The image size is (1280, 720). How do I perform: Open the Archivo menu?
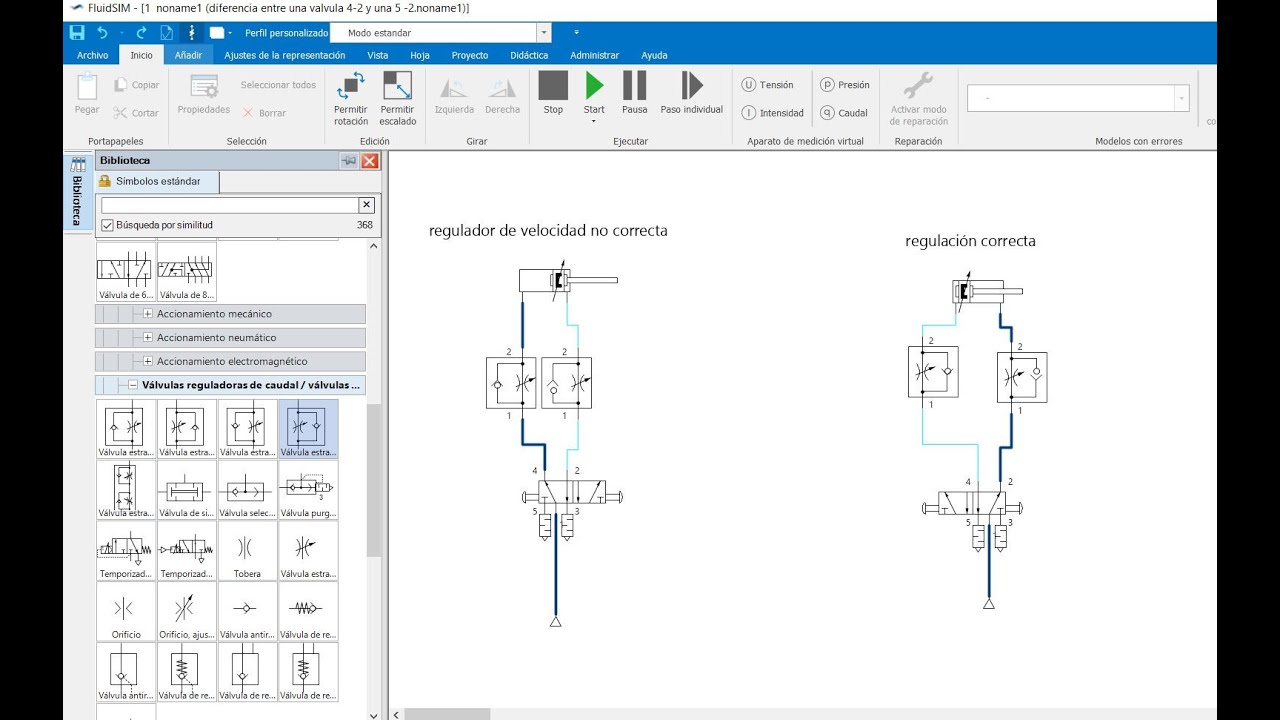tap(92, 55)
